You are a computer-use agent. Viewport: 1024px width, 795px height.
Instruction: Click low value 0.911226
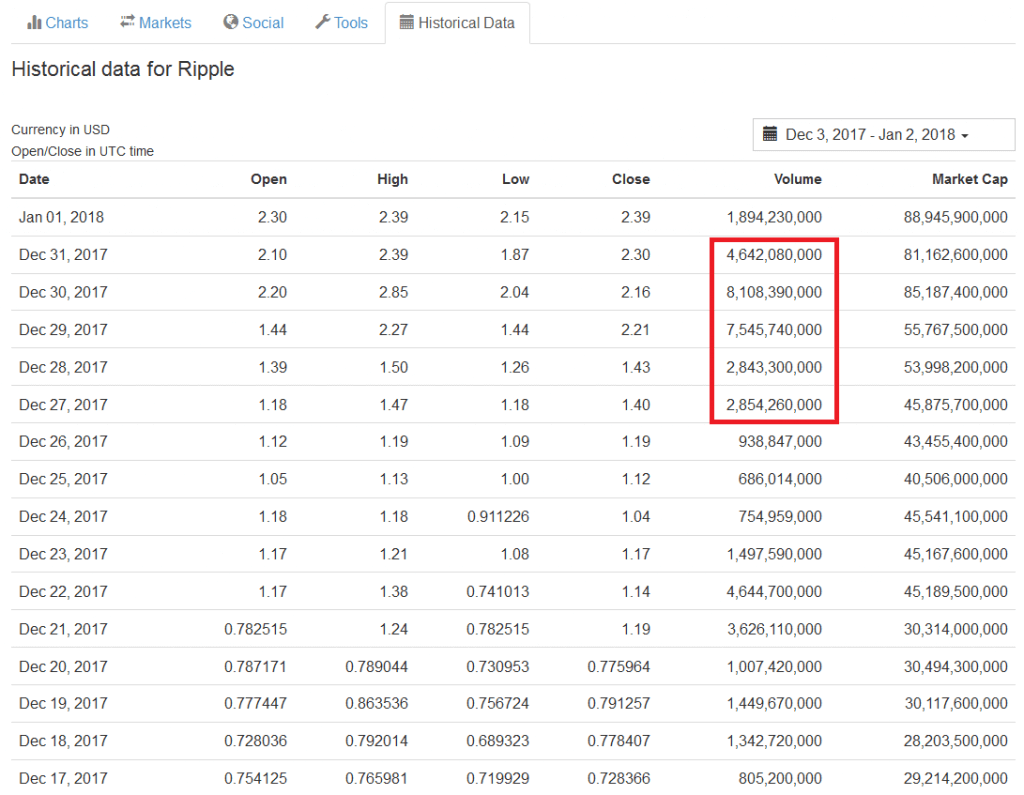click(x=498, y=517)
